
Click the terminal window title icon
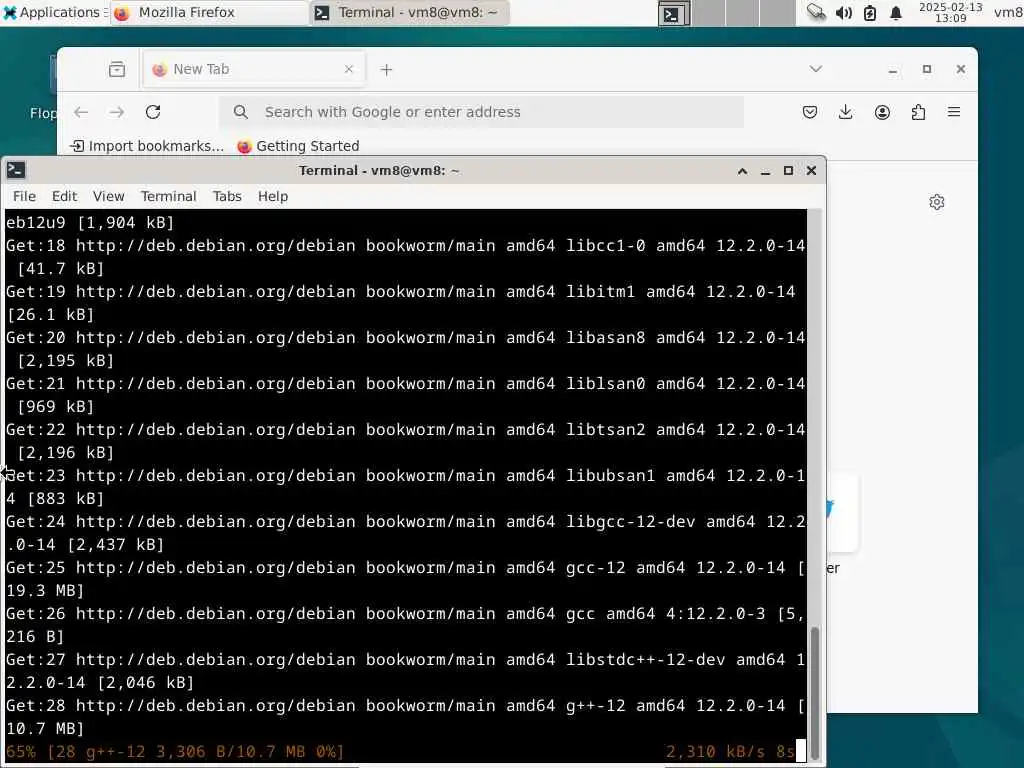[x=16, y=170]
